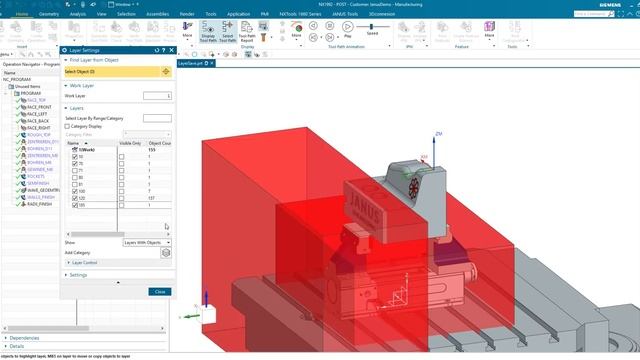
Task: Toggle Visible Only for layer 10
Action: (x=122, y=157)
